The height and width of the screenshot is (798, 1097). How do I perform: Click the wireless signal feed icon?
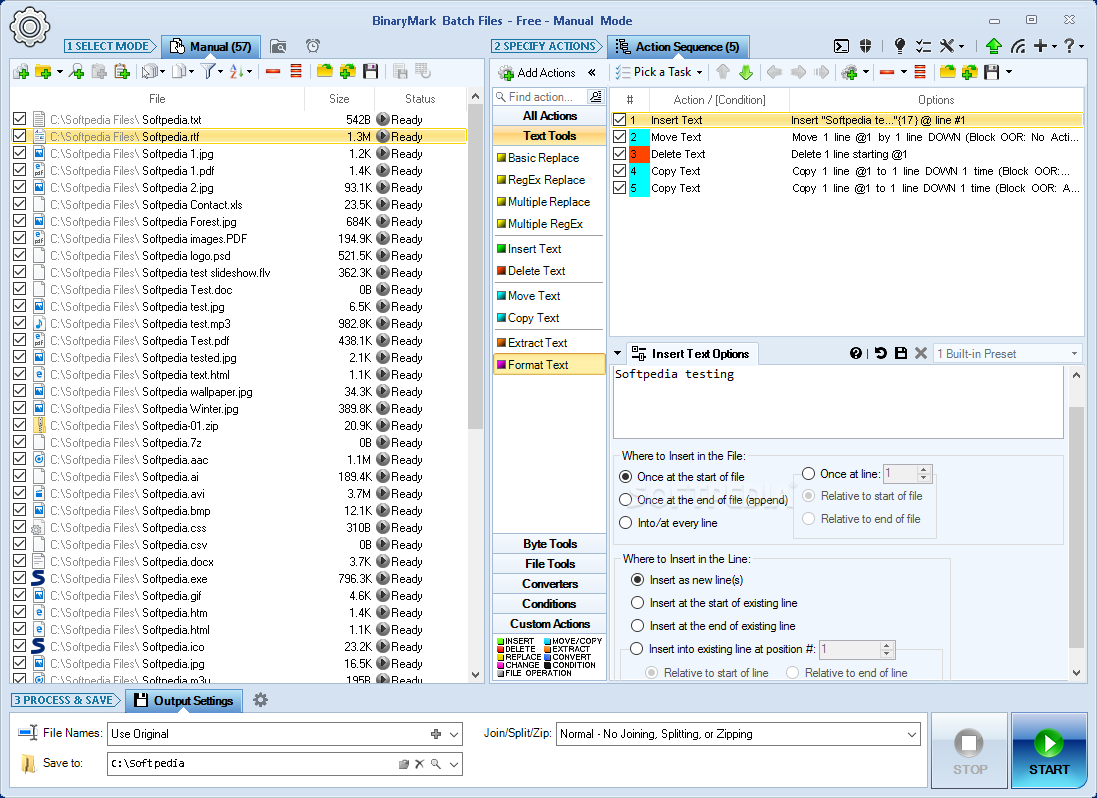pyautogui.click(x=1018, y=47)
